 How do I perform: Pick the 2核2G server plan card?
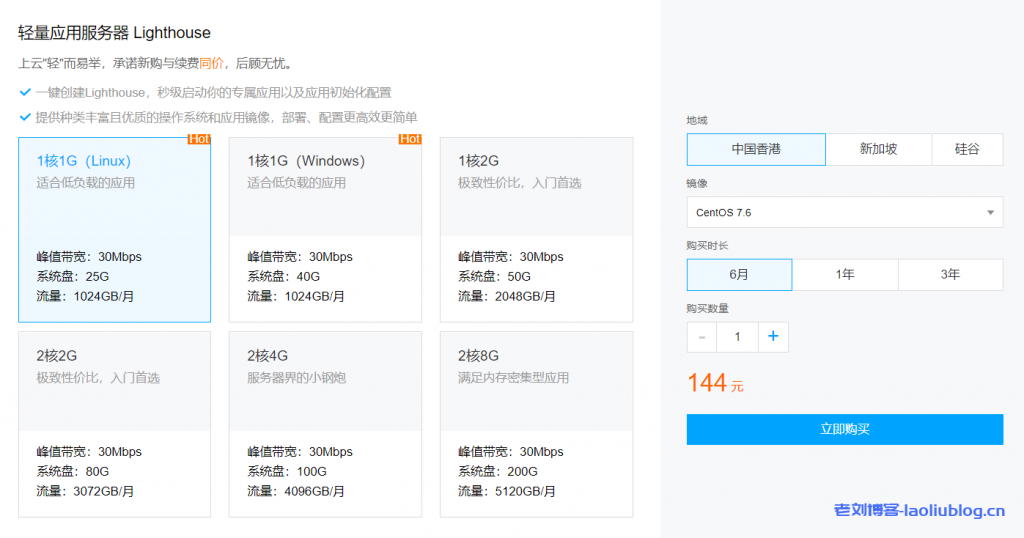tap(114, 424)
